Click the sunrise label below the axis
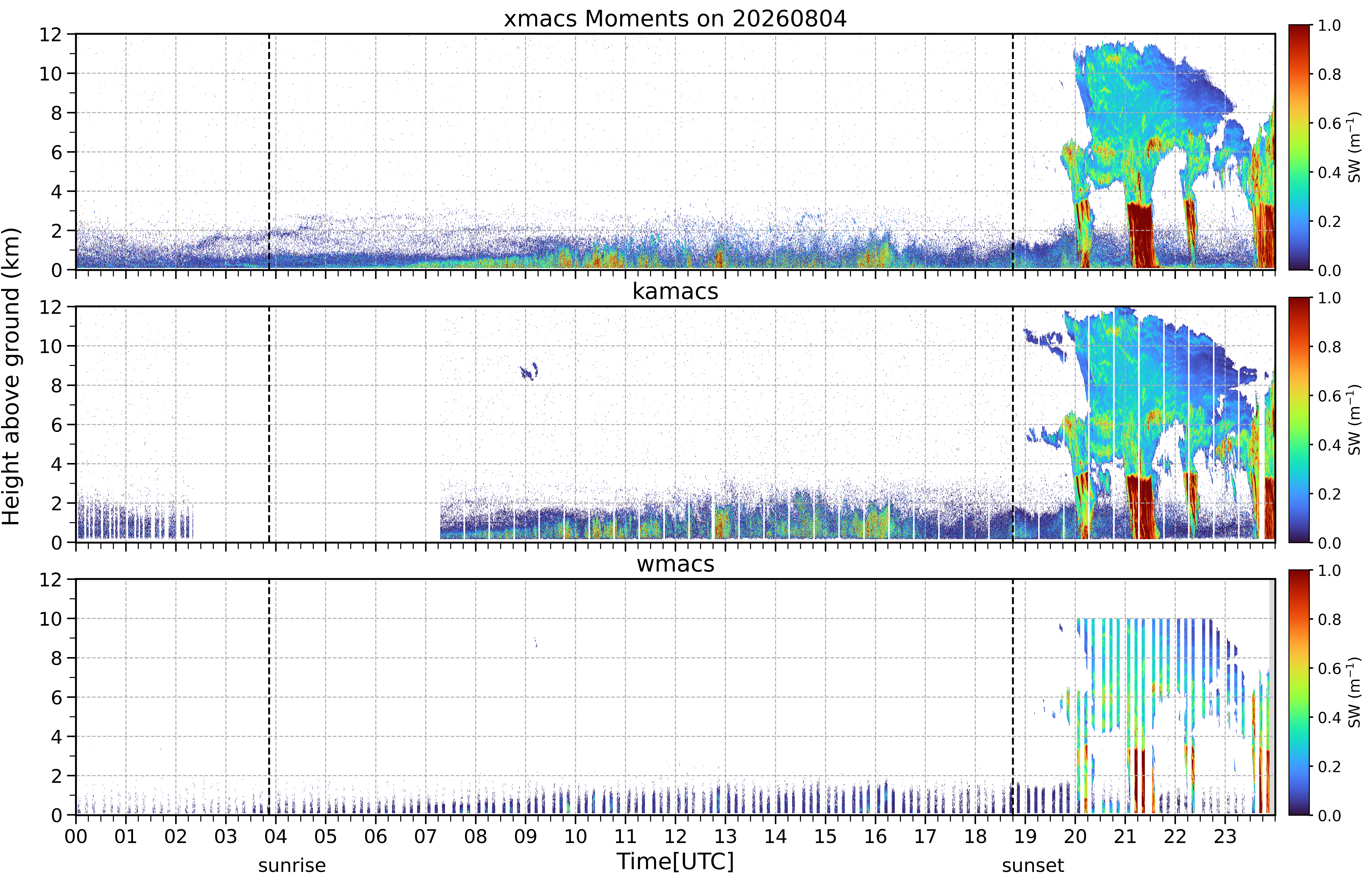 click(292, 865)
